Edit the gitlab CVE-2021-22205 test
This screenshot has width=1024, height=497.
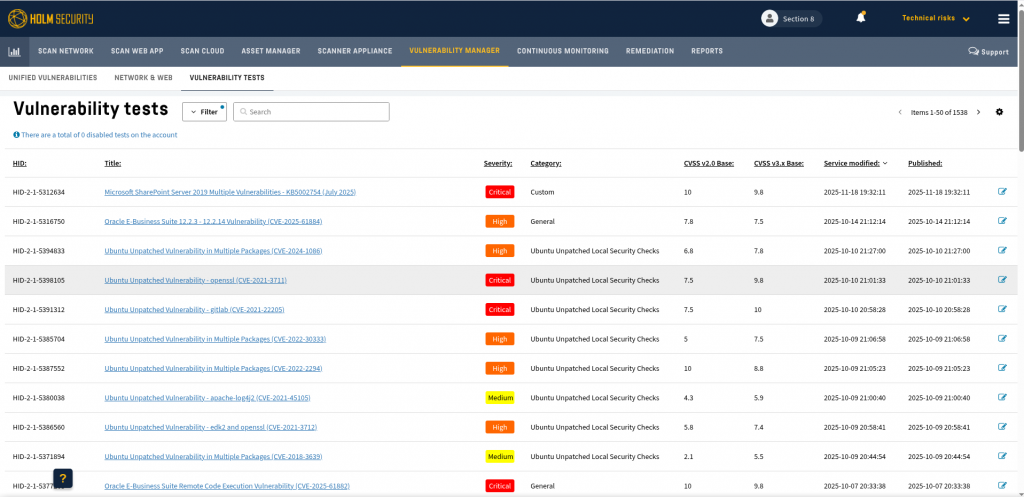click(1002, 309)
